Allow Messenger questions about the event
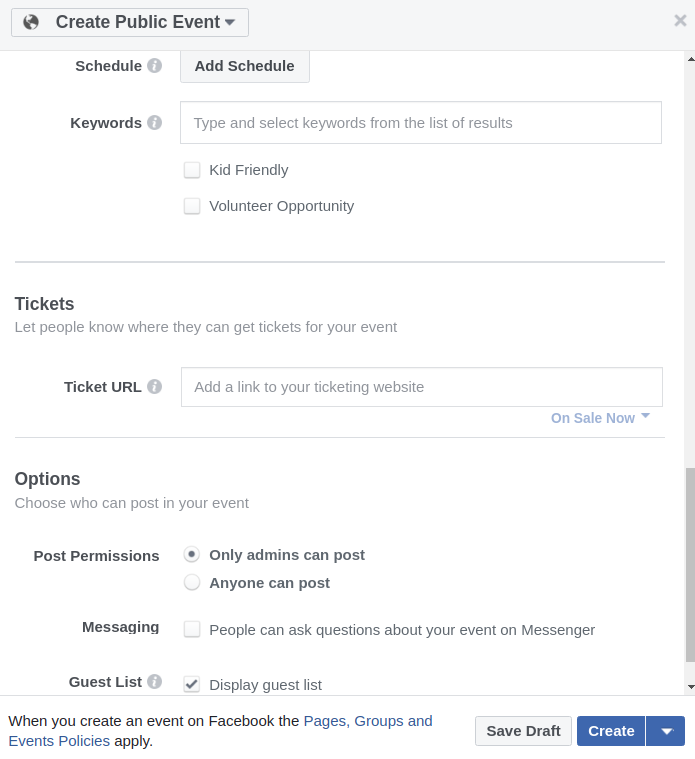The height and width of the screenshot is (759, 695). 192,630
